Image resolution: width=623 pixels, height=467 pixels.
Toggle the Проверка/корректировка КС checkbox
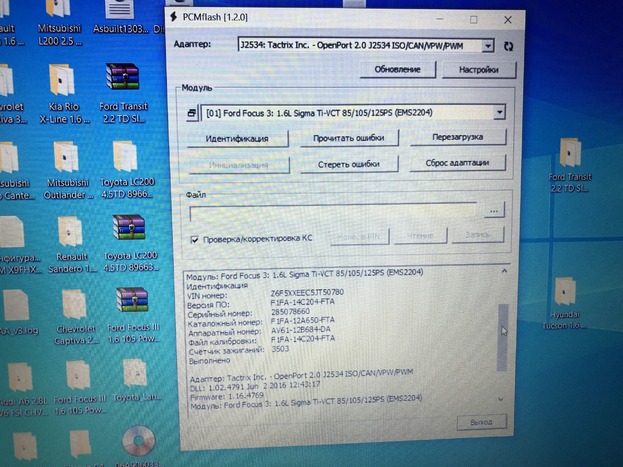click(x=195, y=239)
